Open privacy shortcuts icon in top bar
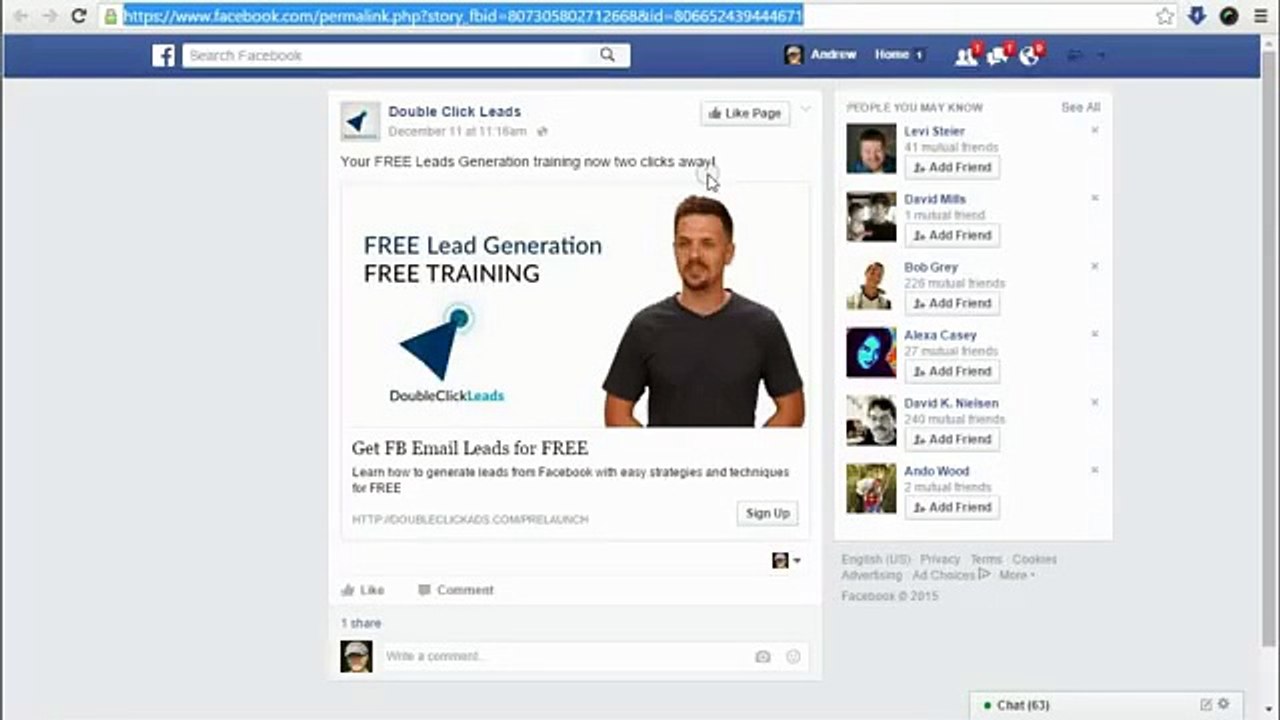 (1075, 55)
